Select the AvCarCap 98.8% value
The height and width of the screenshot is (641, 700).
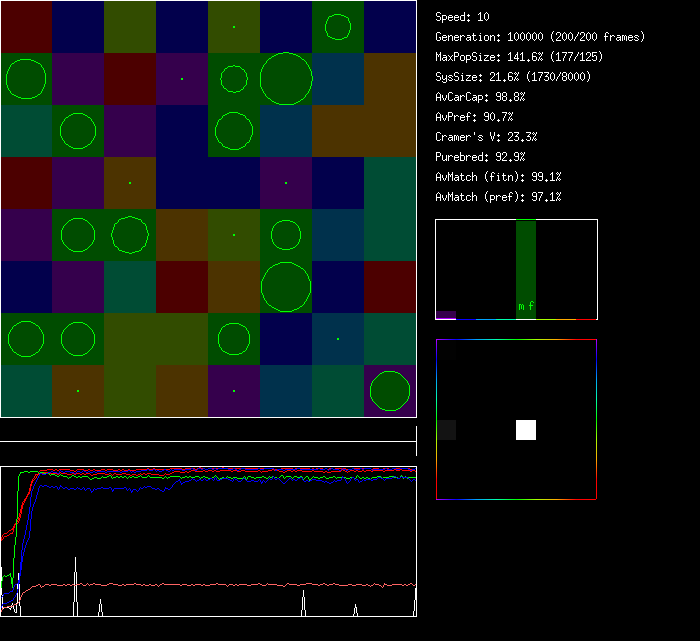[x=480, y=97]
